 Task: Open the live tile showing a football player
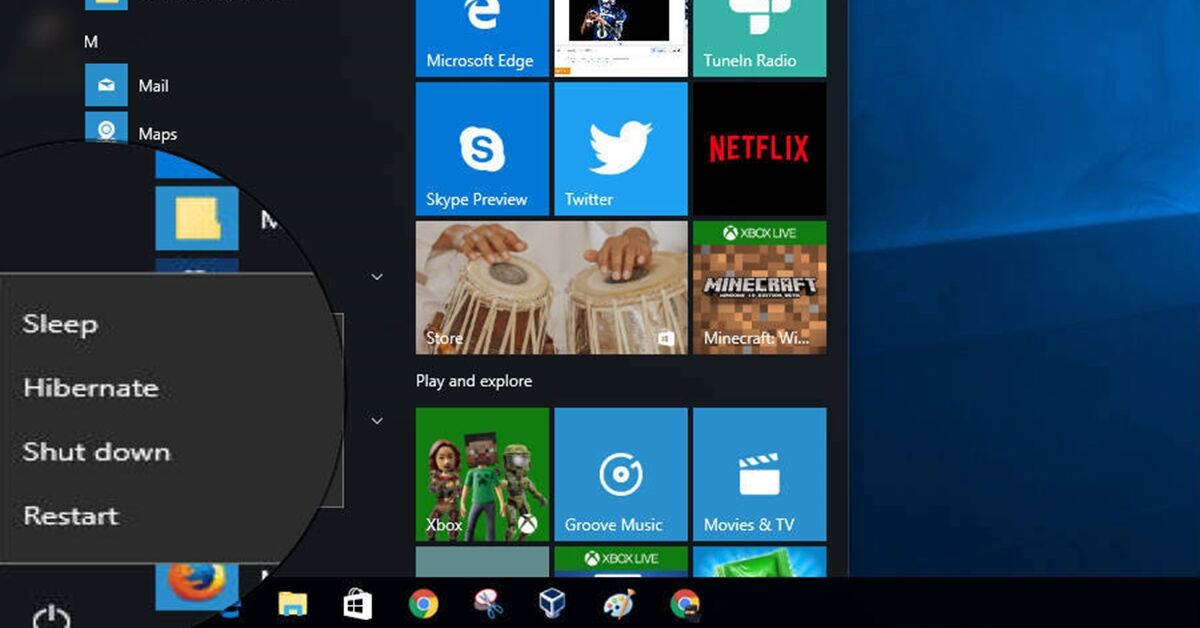point(621,38)
